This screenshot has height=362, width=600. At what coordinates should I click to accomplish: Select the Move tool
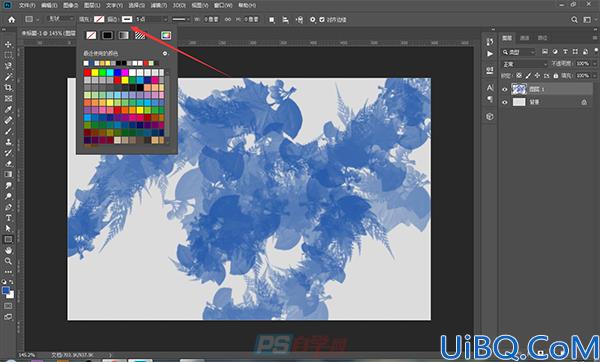coord(8,44)
